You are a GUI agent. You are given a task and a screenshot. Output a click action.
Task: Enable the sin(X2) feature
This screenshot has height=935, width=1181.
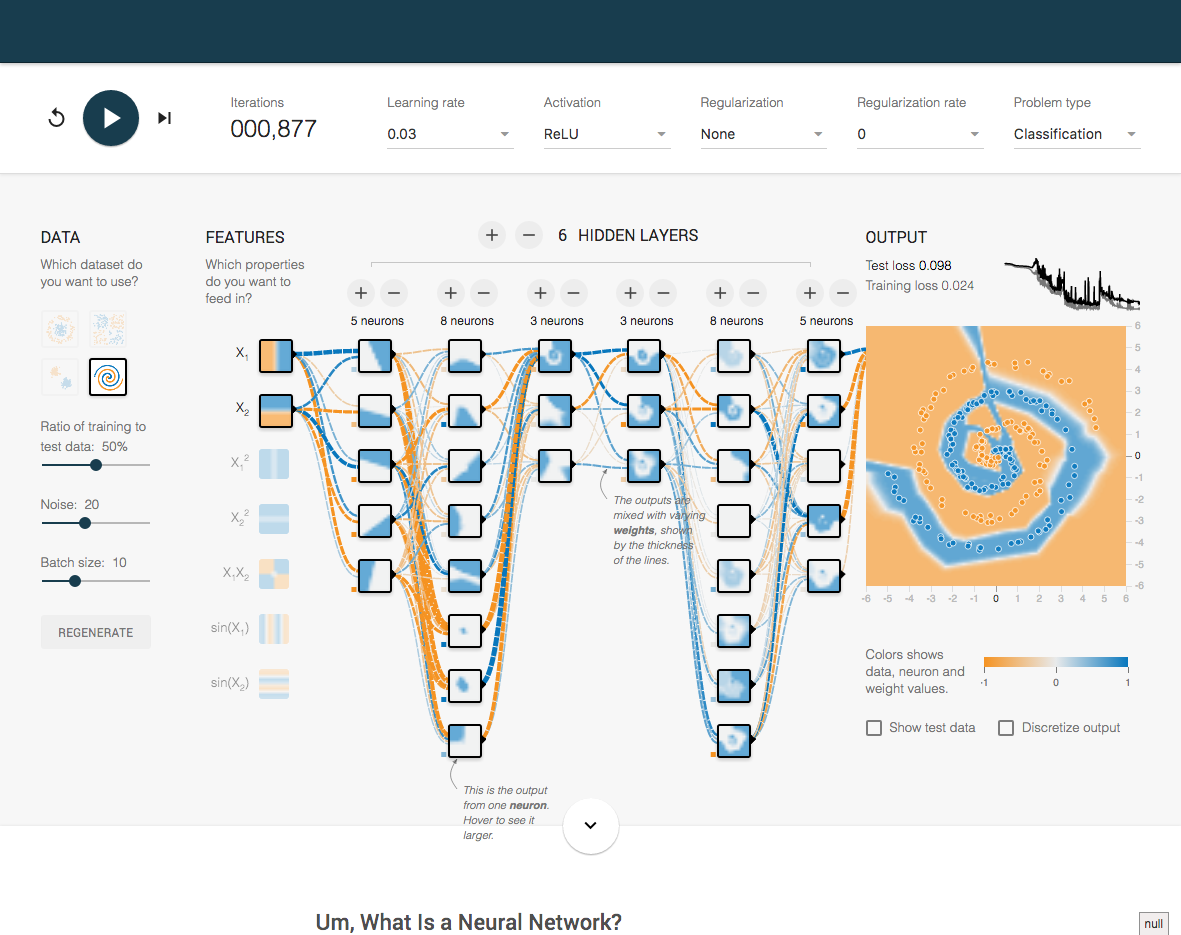[x=274, y=684]
